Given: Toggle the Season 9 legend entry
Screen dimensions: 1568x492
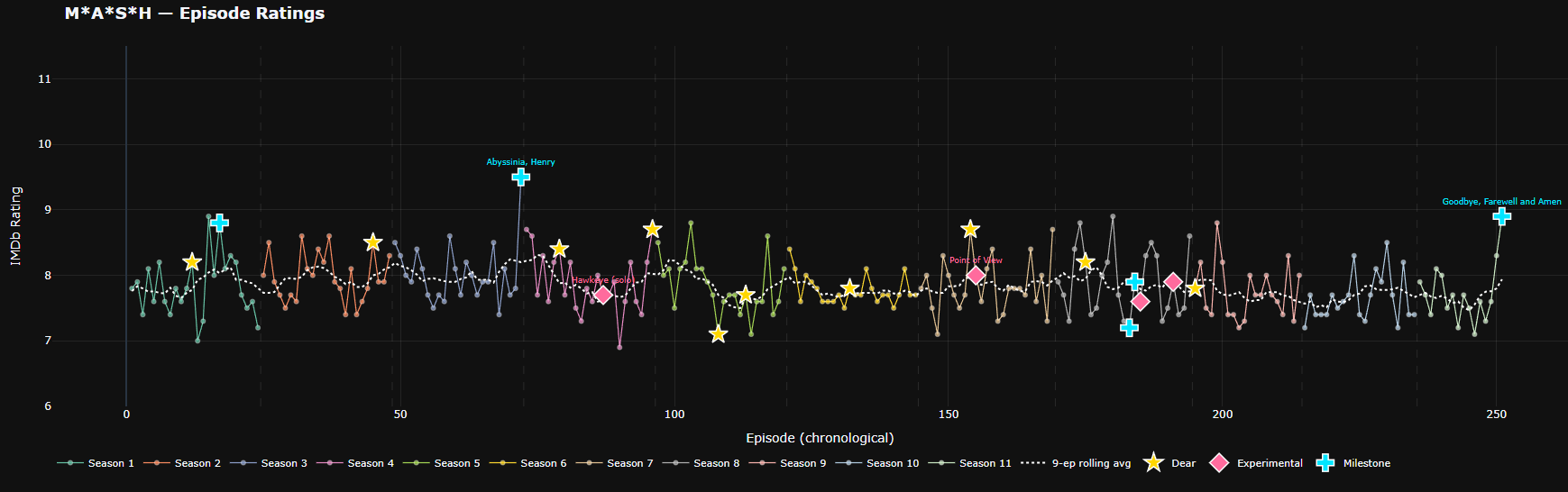Looking at the screenshot, I should pos(788,463).
